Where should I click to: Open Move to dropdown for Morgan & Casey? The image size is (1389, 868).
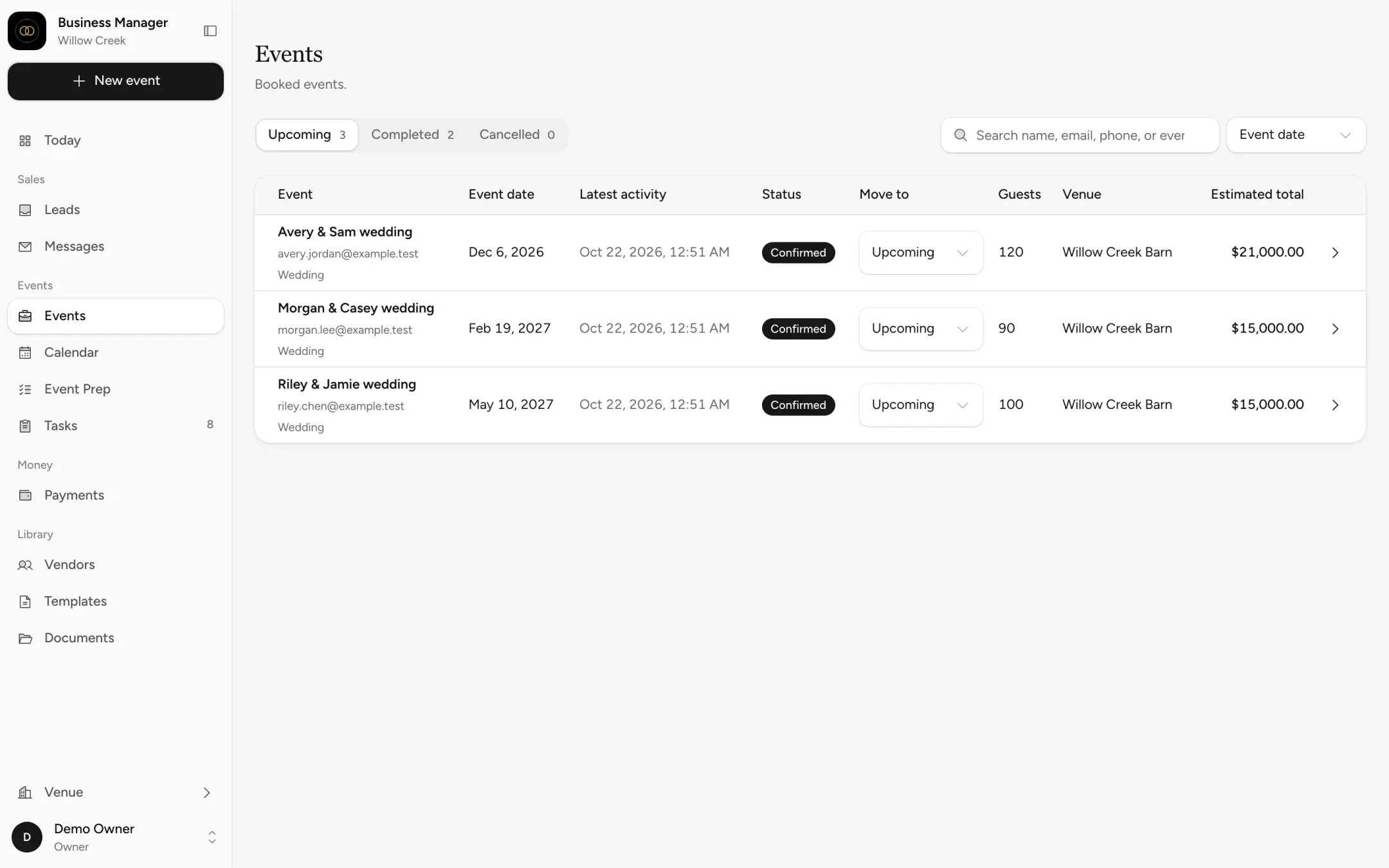point(921,329)
